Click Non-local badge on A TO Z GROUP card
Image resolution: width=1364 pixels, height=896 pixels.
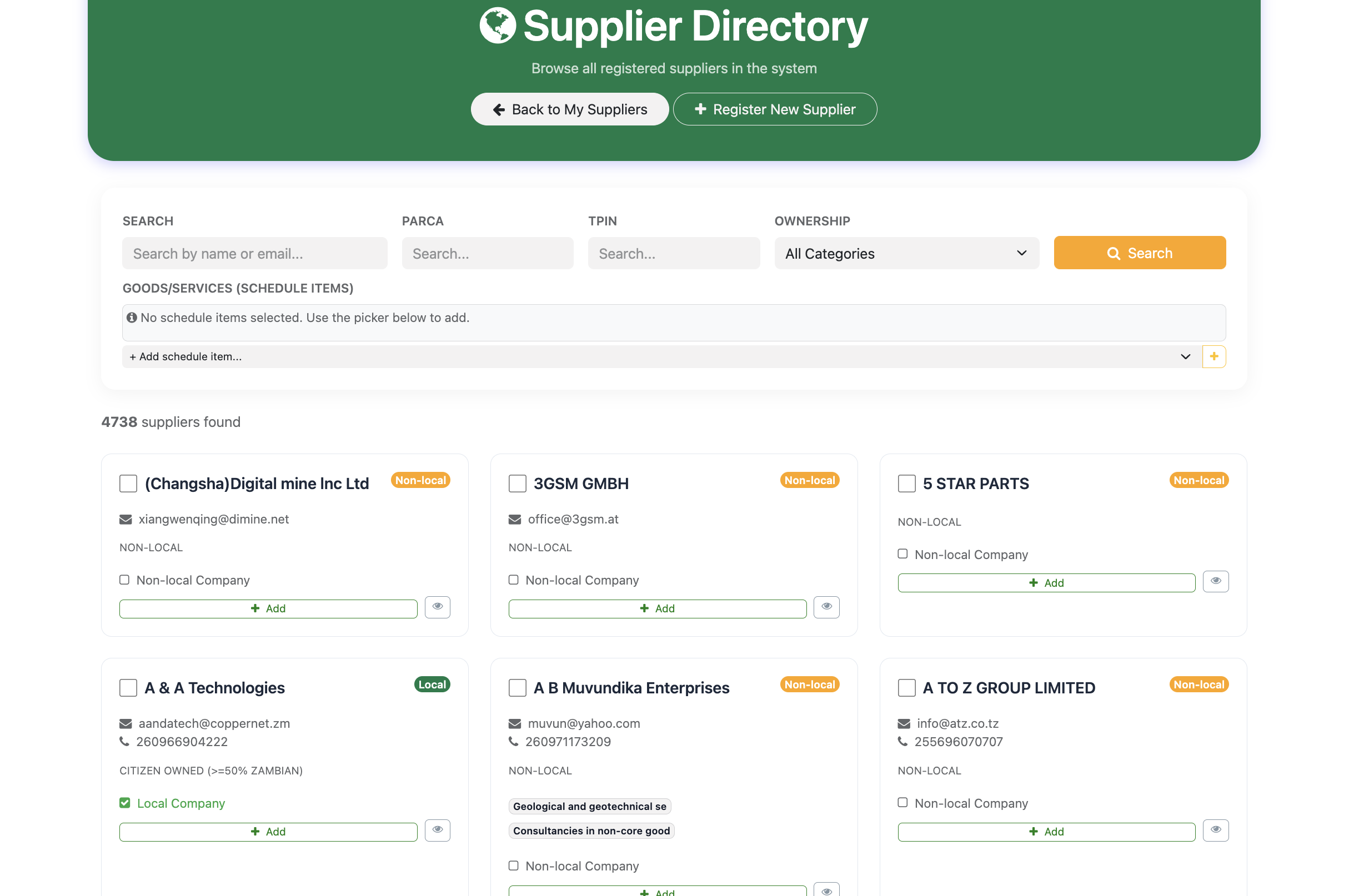pyautogui.click(x=1199, y=684)
